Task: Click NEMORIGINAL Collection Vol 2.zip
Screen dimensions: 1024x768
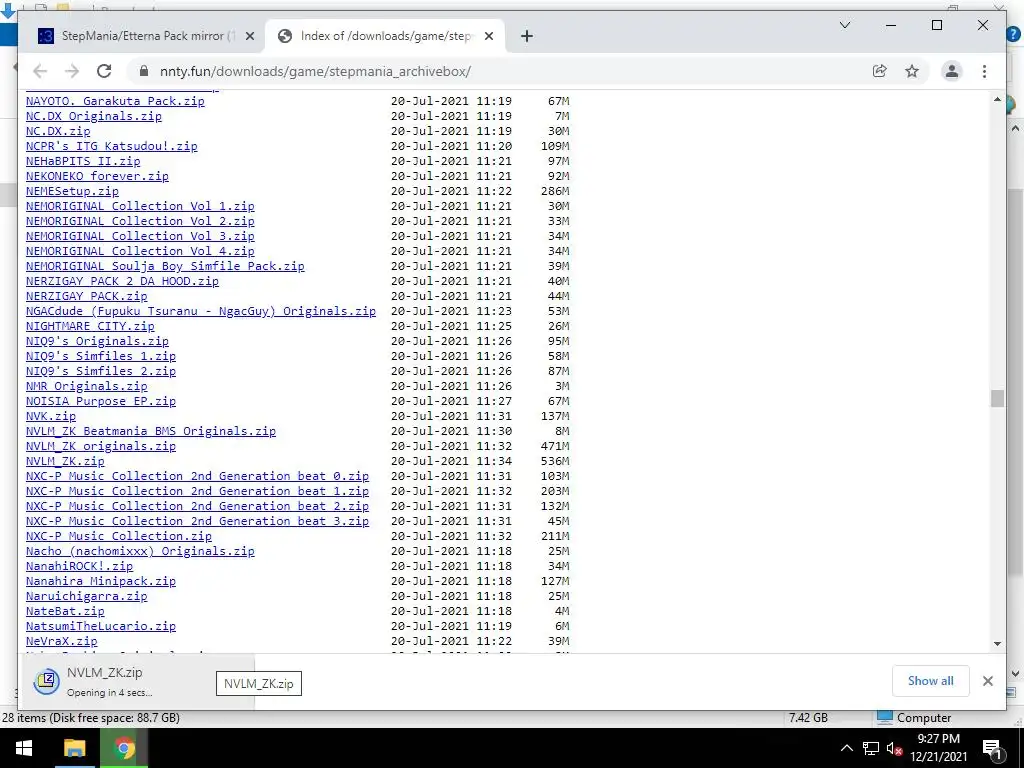Action: 140,221
